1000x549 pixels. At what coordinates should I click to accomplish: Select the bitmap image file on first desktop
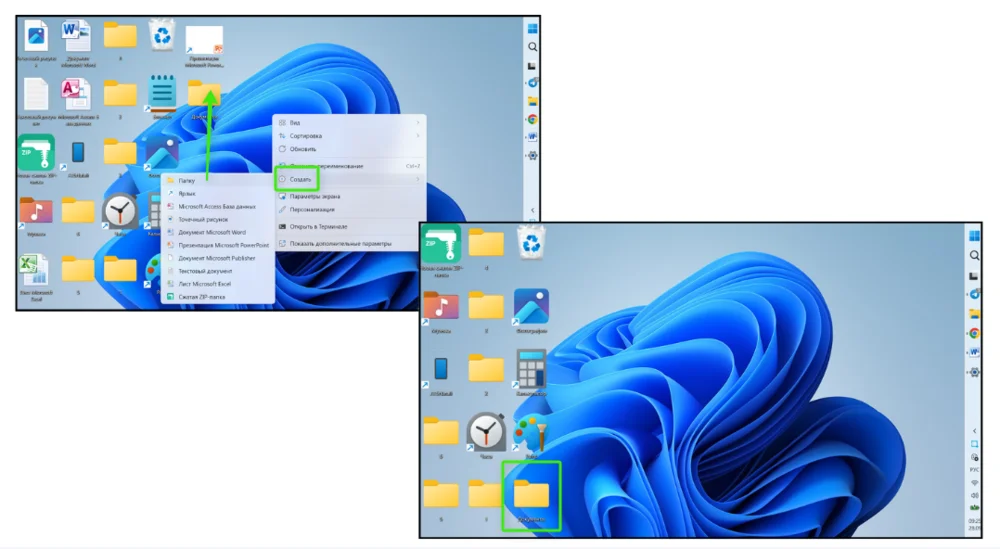(x=36, y=36)
